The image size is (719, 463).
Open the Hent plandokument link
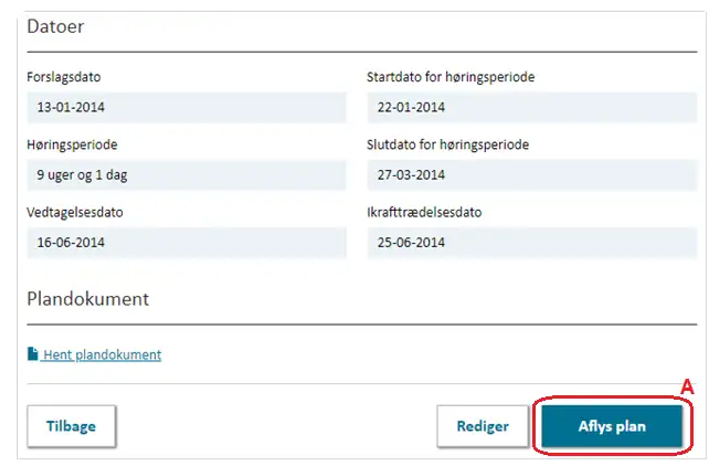(102, 355)
